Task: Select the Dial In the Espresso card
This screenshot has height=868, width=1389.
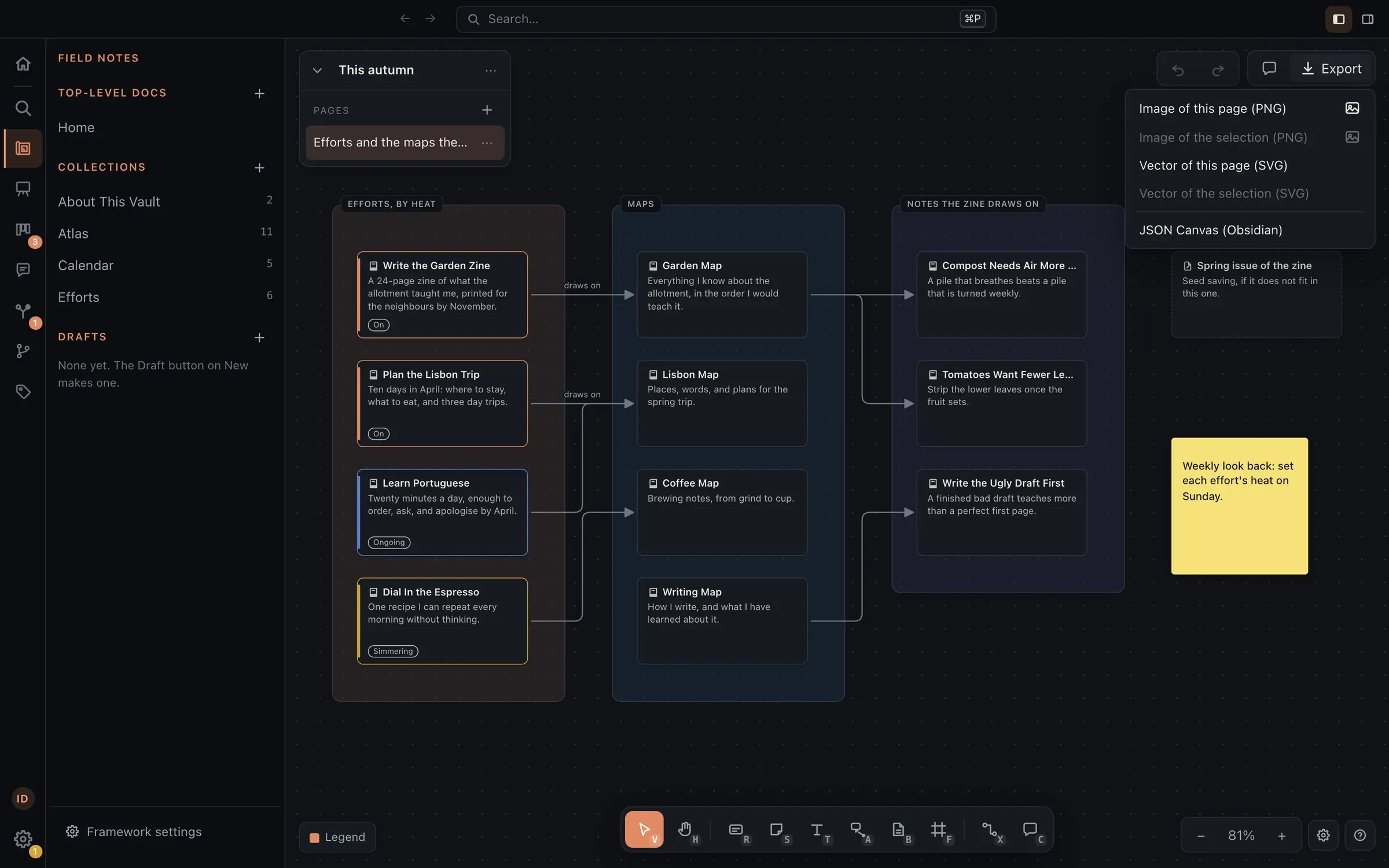Action: point(442,621)
